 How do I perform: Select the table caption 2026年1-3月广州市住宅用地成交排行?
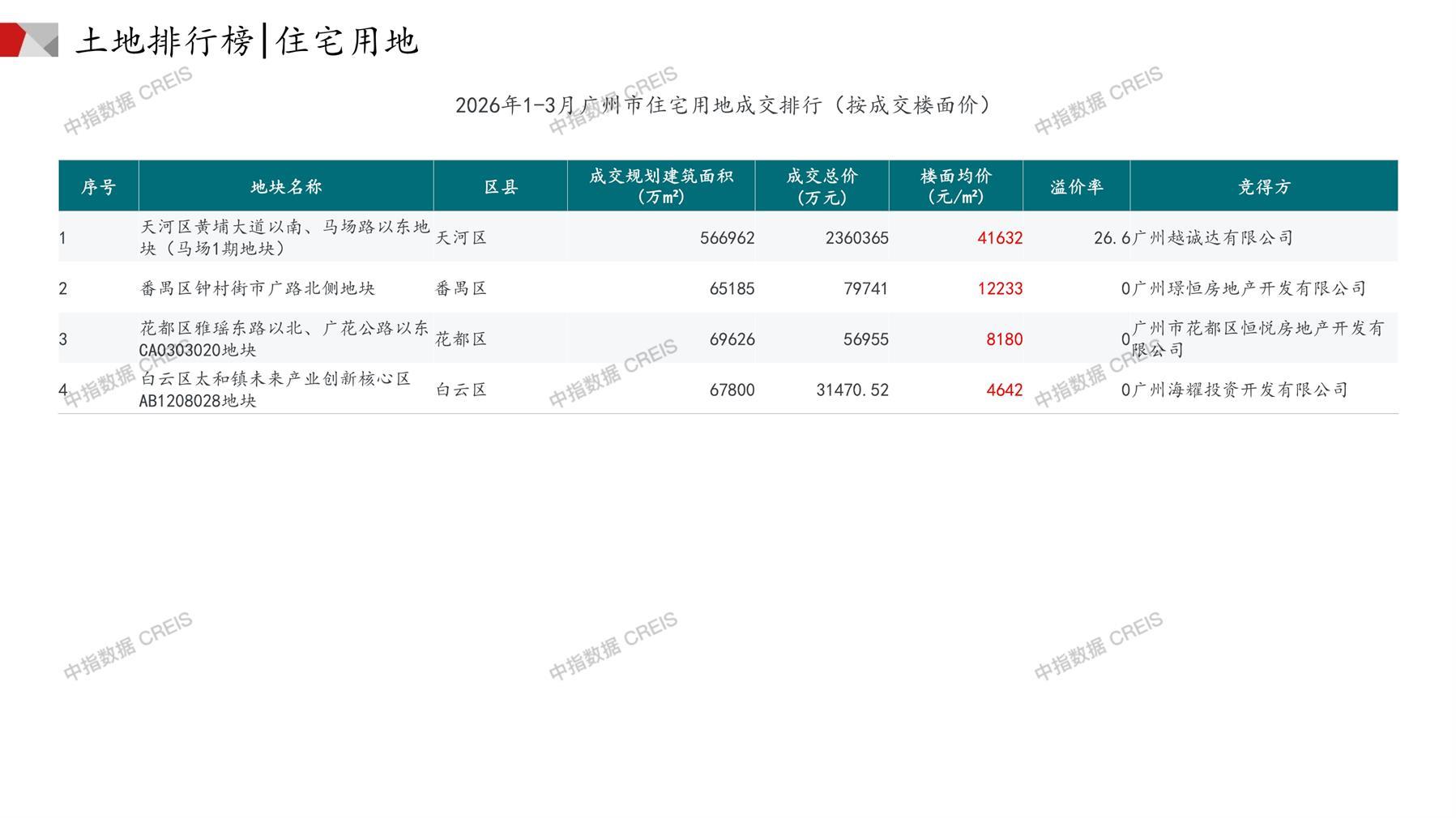pyautogui.click(x=723, y=105)
